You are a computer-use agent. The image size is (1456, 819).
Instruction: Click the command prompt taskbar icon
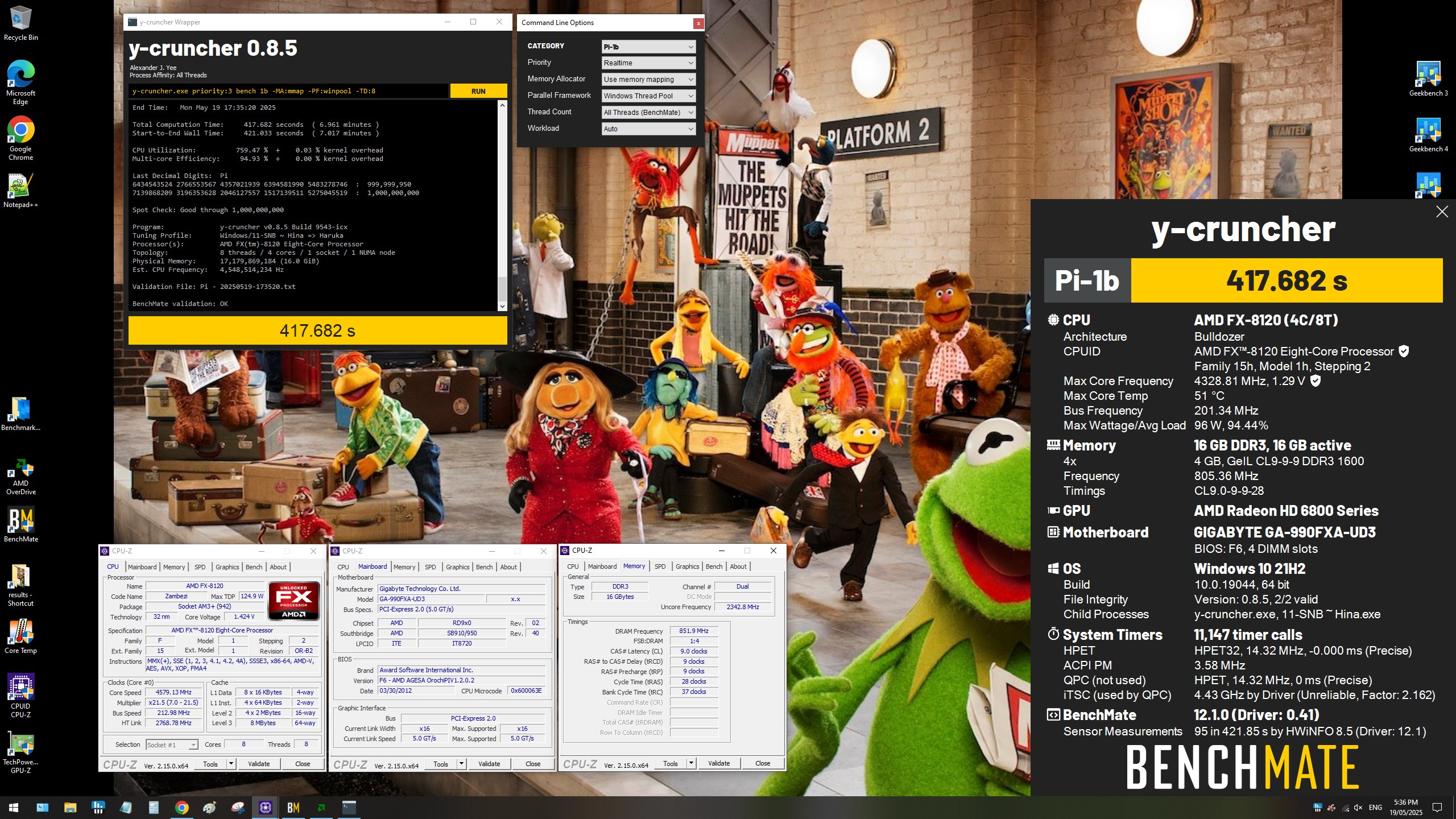(x=349, y=807)
